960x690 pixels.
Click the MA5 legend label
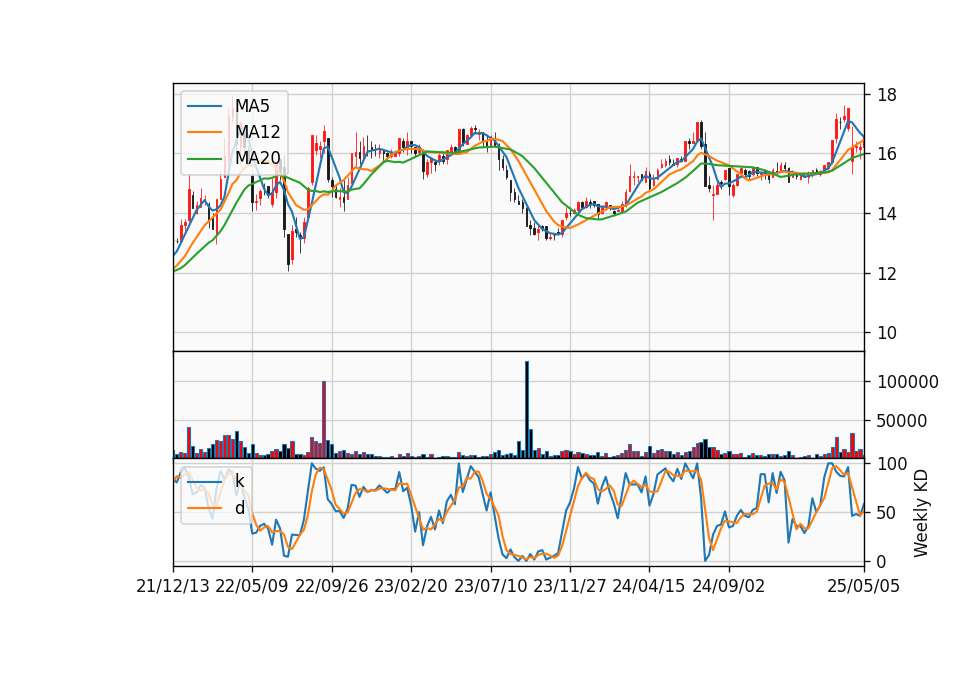click(x=252, y=106)
